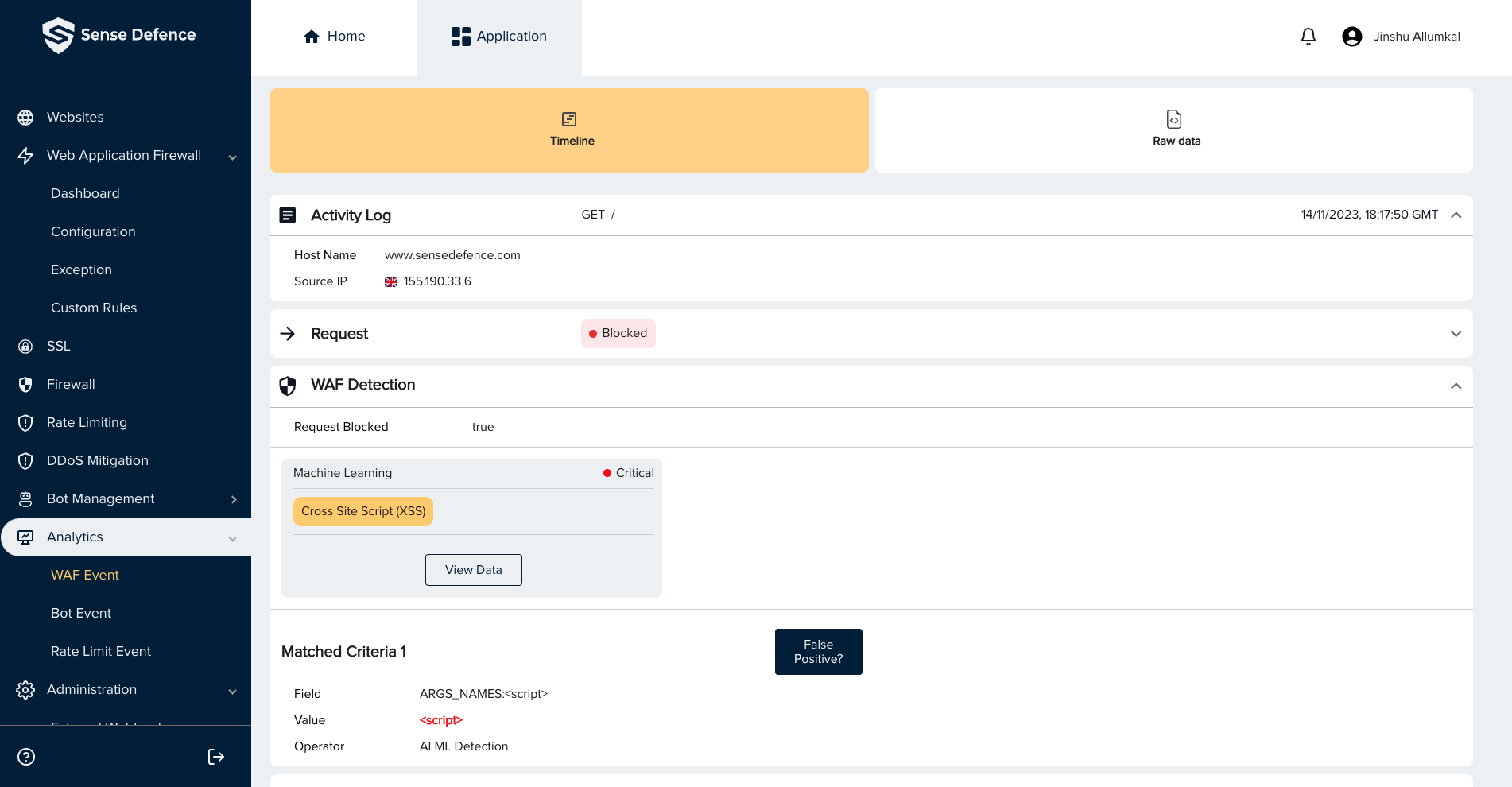Click the logout icon at sidebar bottom
The width and height of the screenshot is (1512, 787).
(x=215, y=757)
